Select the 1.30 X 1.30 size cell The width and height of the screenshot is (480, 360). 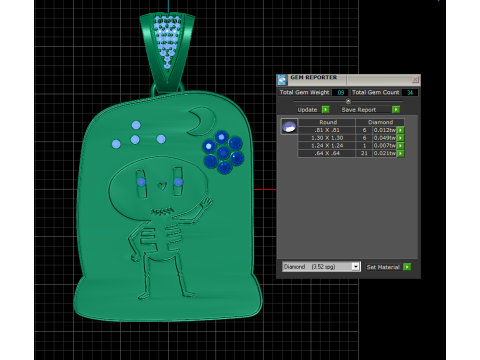point(327,138)
